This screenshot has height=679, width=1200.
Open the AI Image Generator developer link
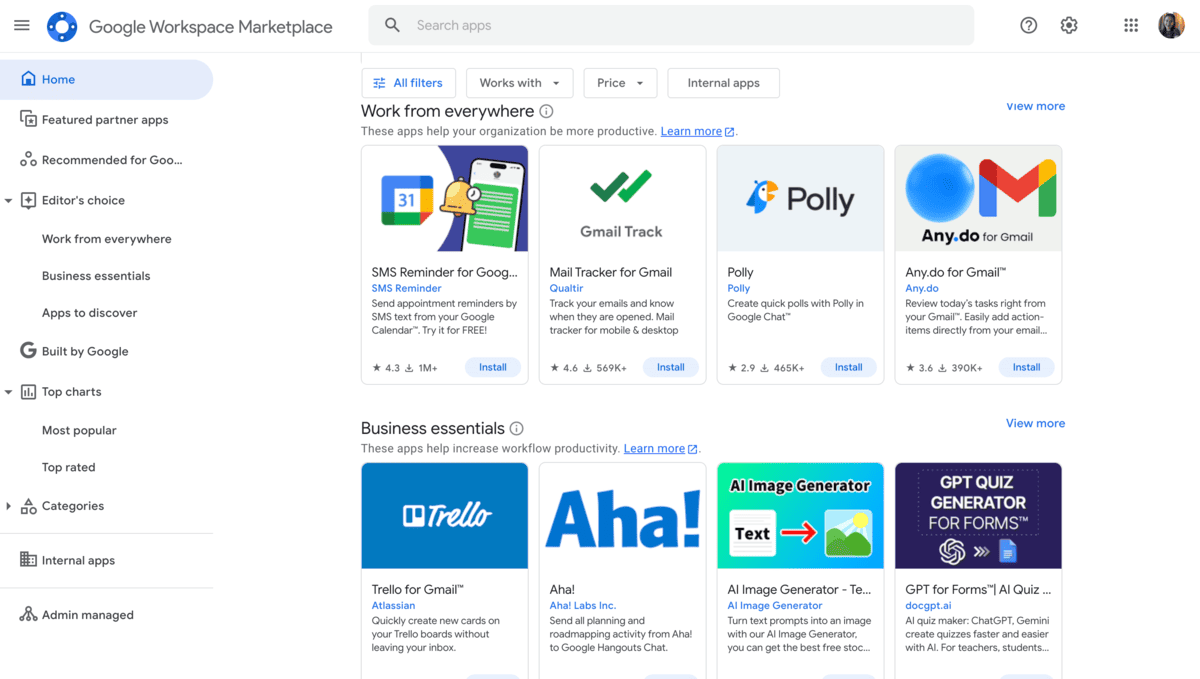[x=775, y=605]
